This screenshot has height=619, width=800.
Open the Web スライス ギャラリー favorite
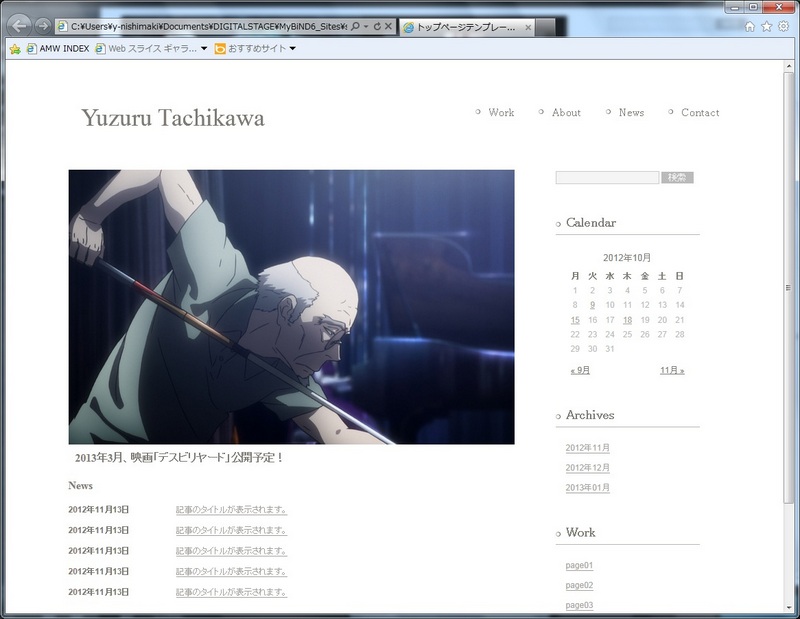click(146, 48)
